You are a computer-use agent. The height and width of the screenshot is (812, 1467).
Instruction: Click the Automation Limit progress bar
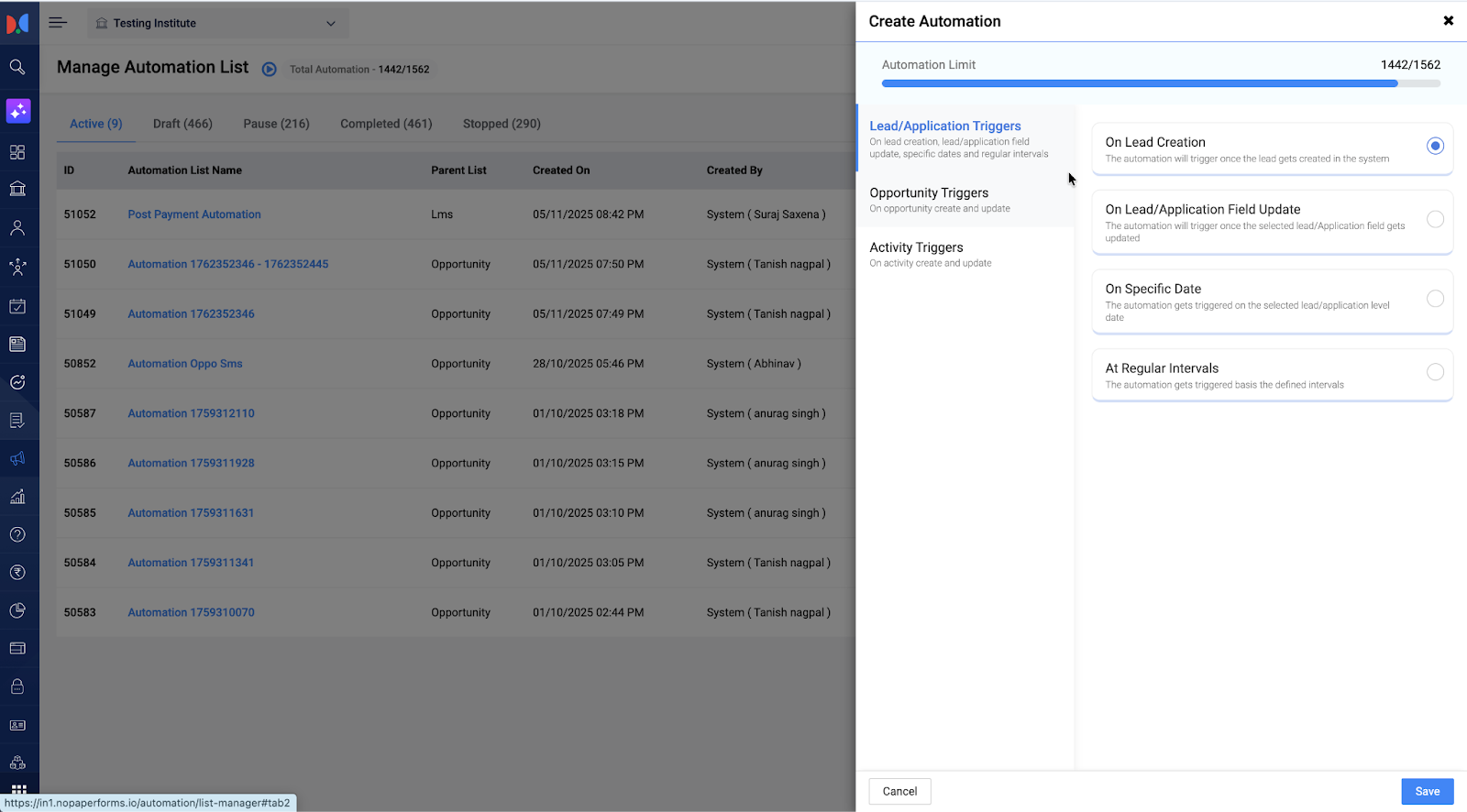(x=1160, y=83)
